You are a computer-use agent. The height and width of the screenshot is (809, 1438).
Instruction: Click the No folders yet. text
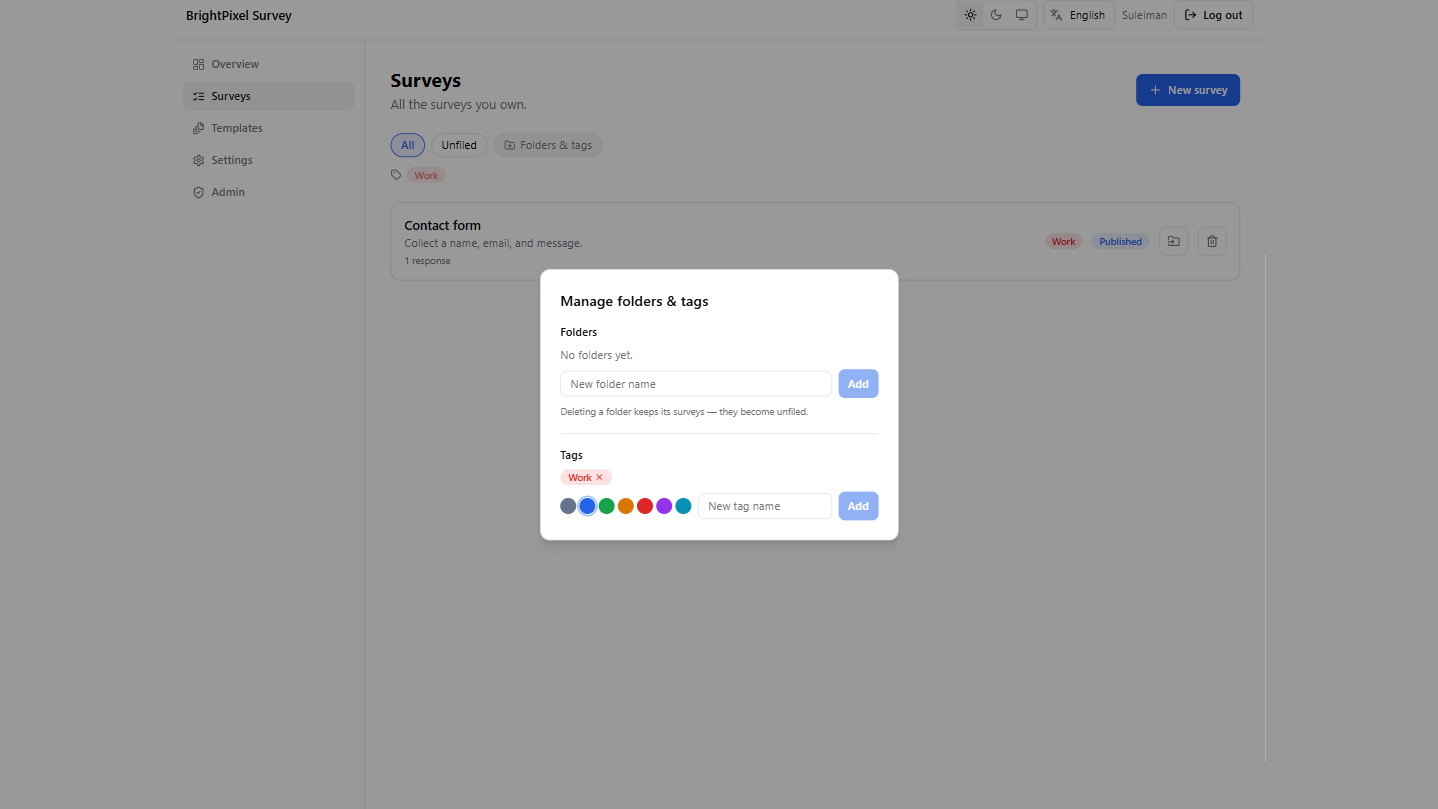tap(596, 355)
